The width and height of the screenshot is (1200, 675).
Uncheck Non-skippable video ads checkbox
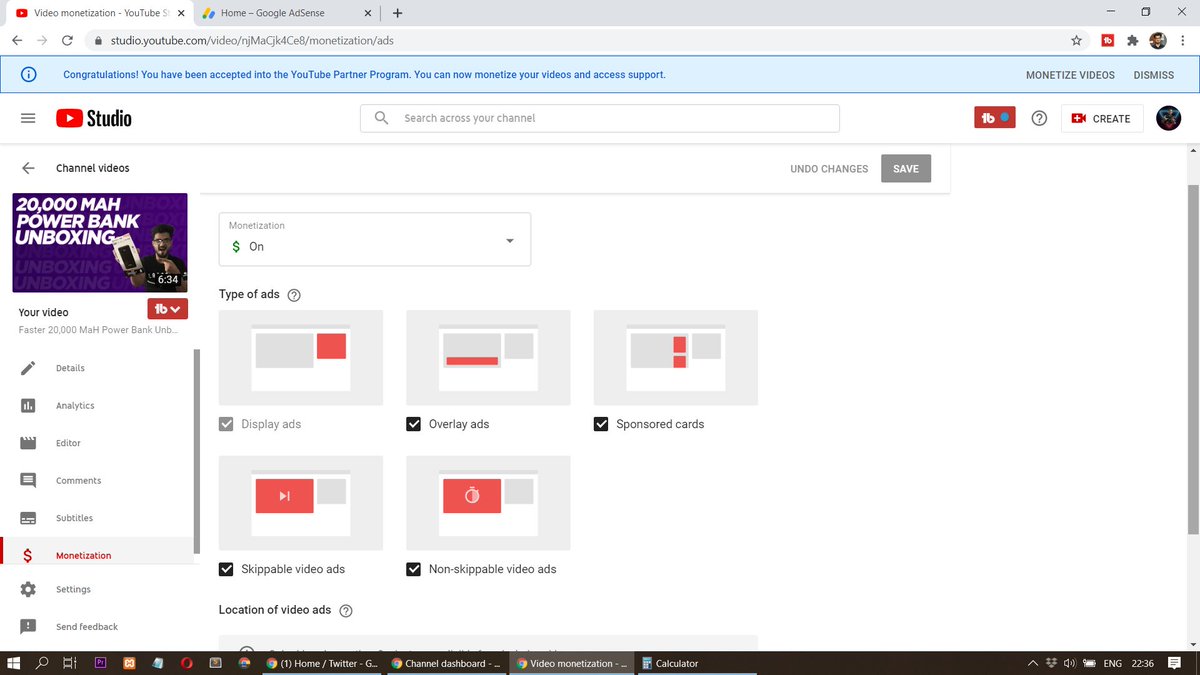coord(413,569)
